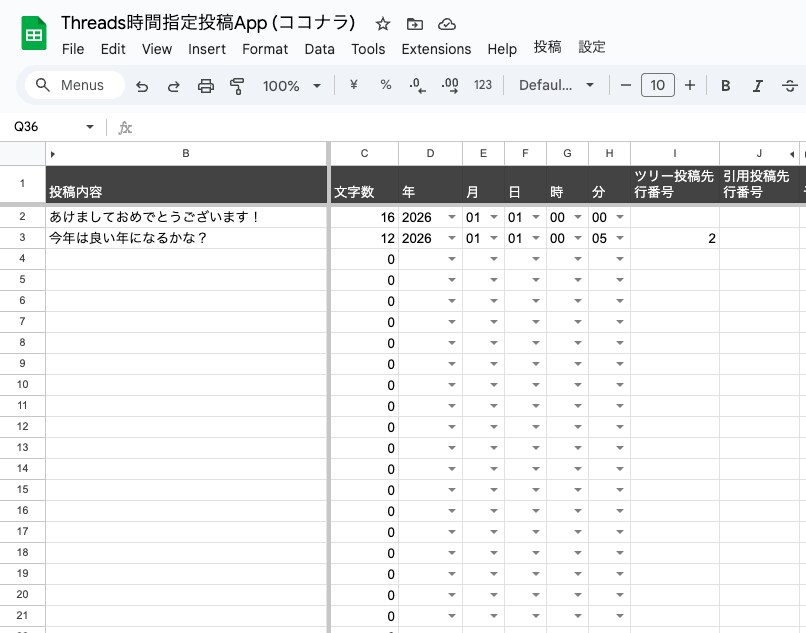Open the 投稿 custom menu
Image resolution: width=806 pixels, height=633 pixels.
(x=547, y=47)
